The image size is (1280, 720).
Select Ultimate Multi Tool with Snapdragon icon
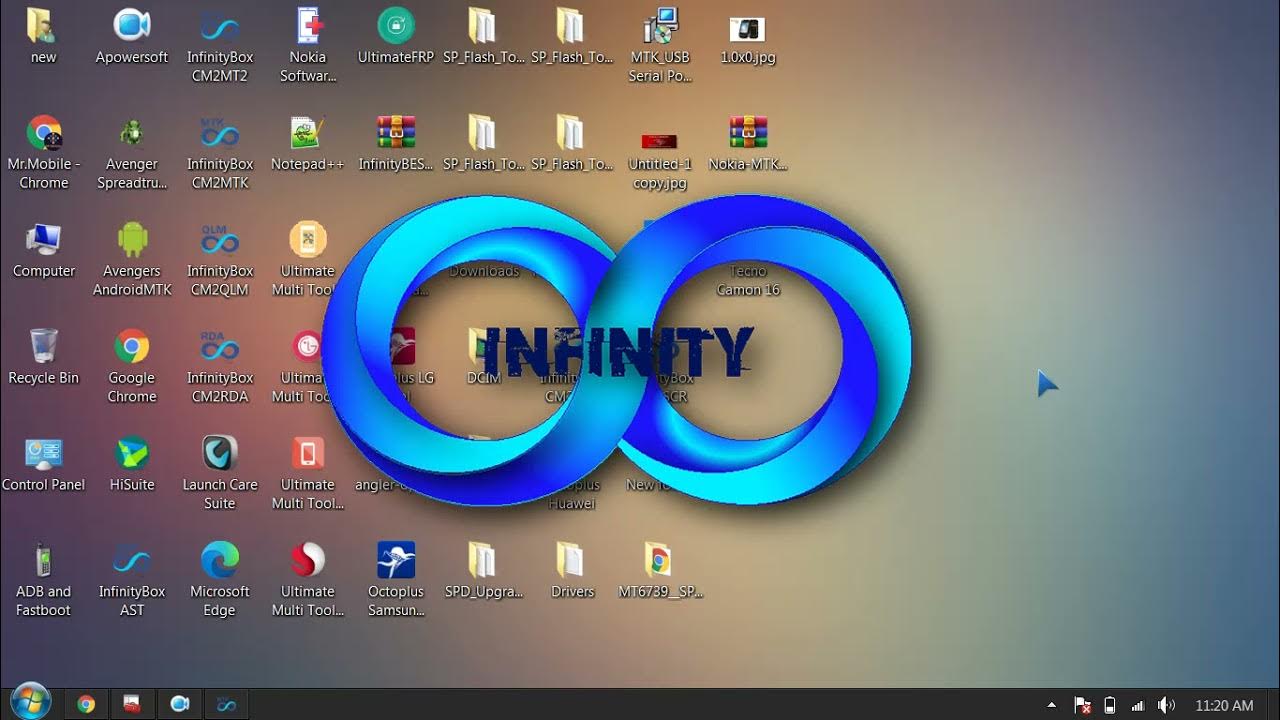click(x=308, y=580)
